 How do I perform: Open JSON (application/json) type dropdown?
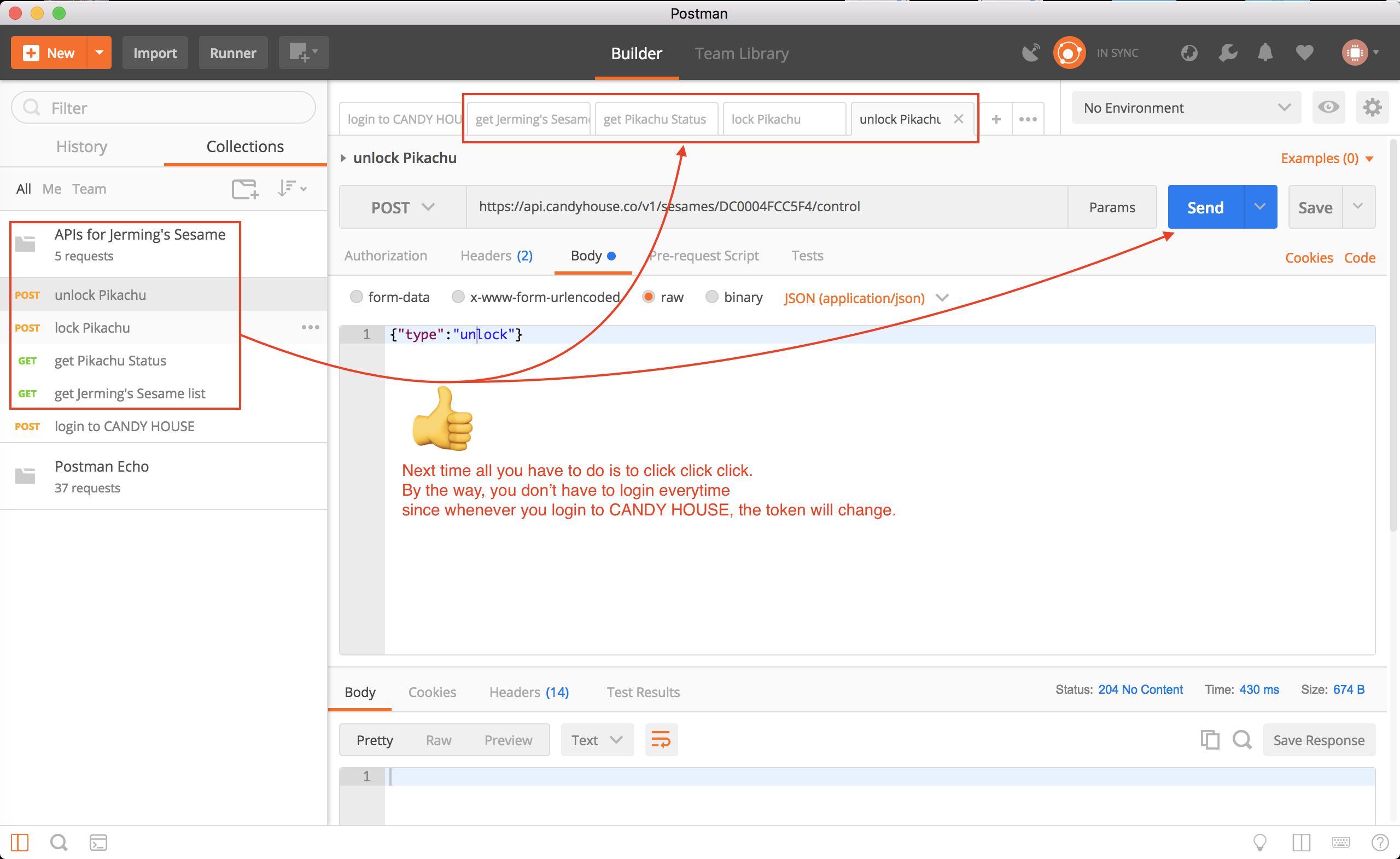click(866, 298)
